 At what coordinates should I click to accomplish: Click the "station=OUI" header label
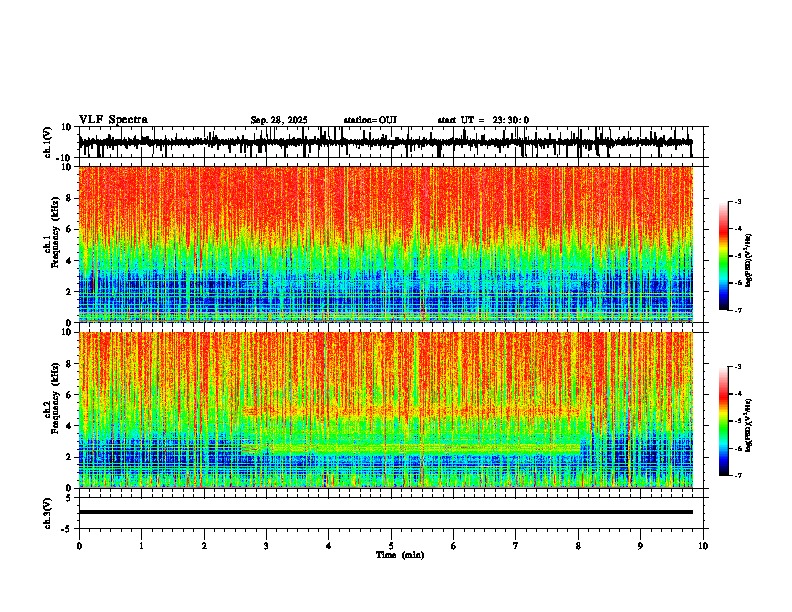point(370,120)
